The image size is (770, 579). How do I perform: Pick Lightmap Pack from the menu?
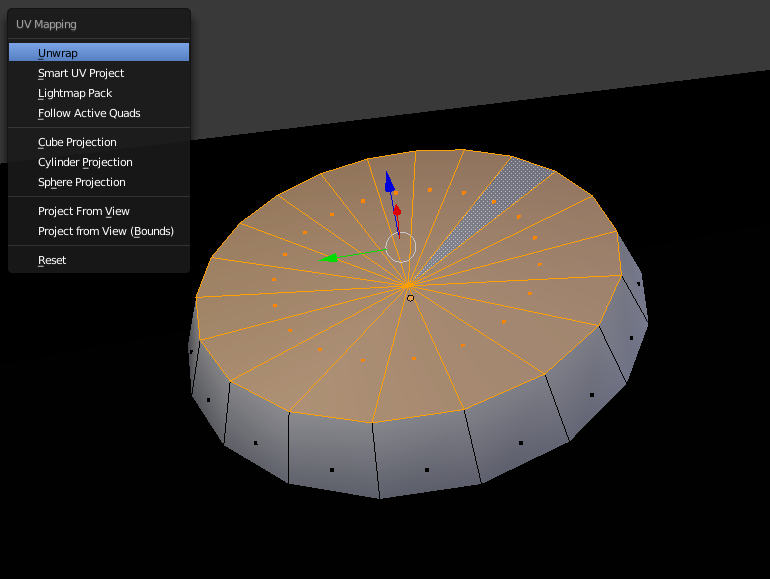point(75,93)
